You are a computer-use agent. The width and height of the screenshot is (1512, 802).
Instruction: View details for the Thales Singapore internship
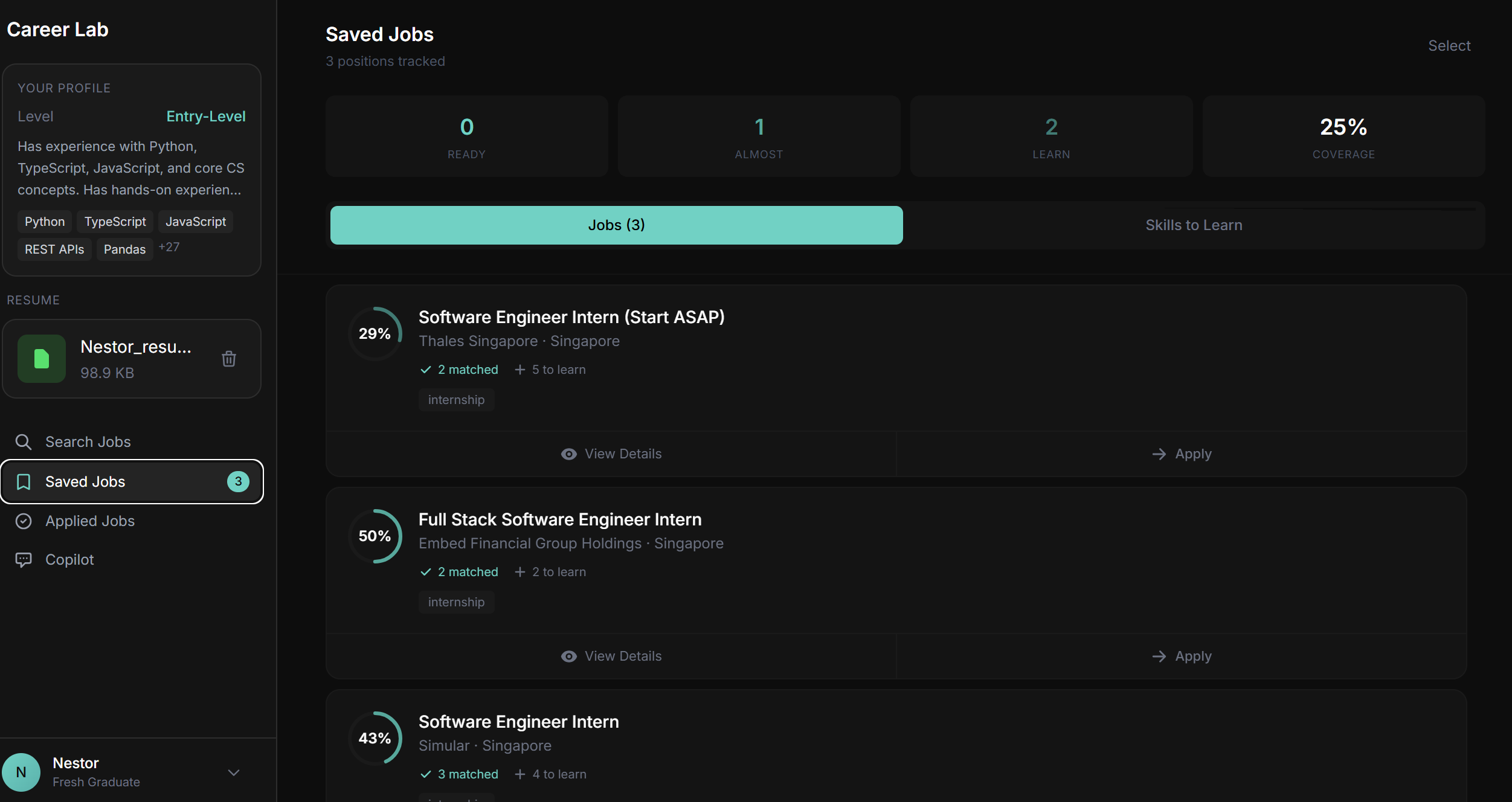(611, 454)
